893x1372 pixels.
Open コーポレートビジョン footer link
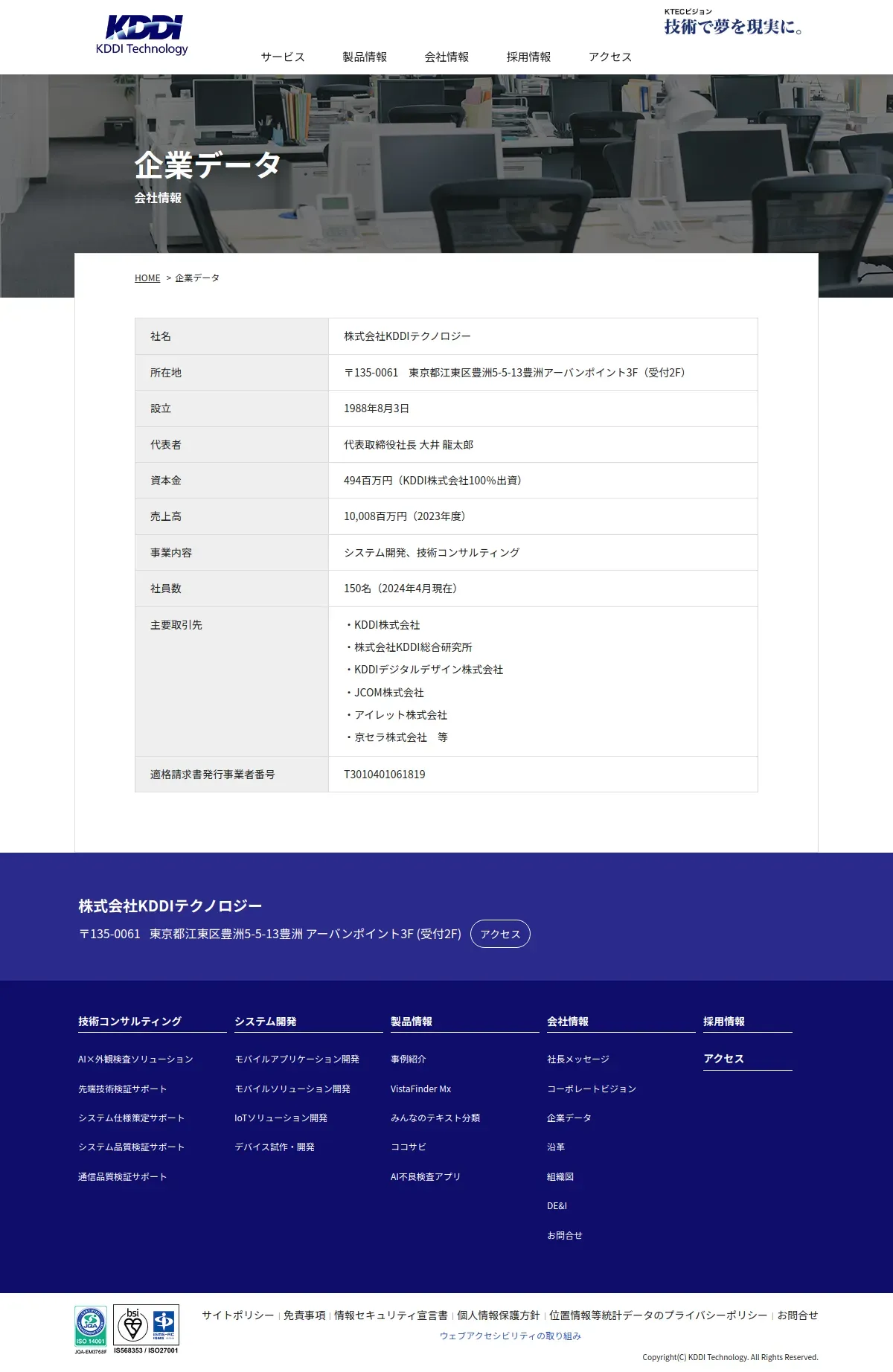pos(592,1089)
